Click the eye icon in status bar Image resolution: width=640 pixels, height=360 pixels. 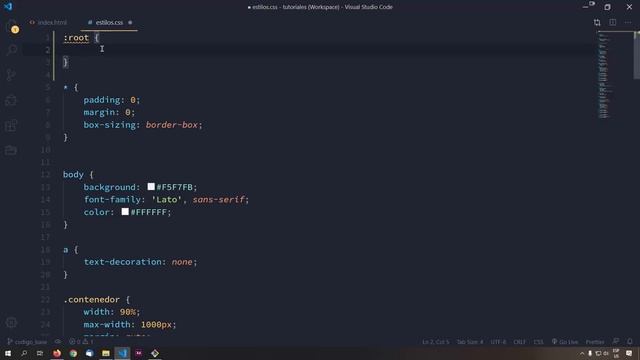pyautogui.click(x=58, y=342)
